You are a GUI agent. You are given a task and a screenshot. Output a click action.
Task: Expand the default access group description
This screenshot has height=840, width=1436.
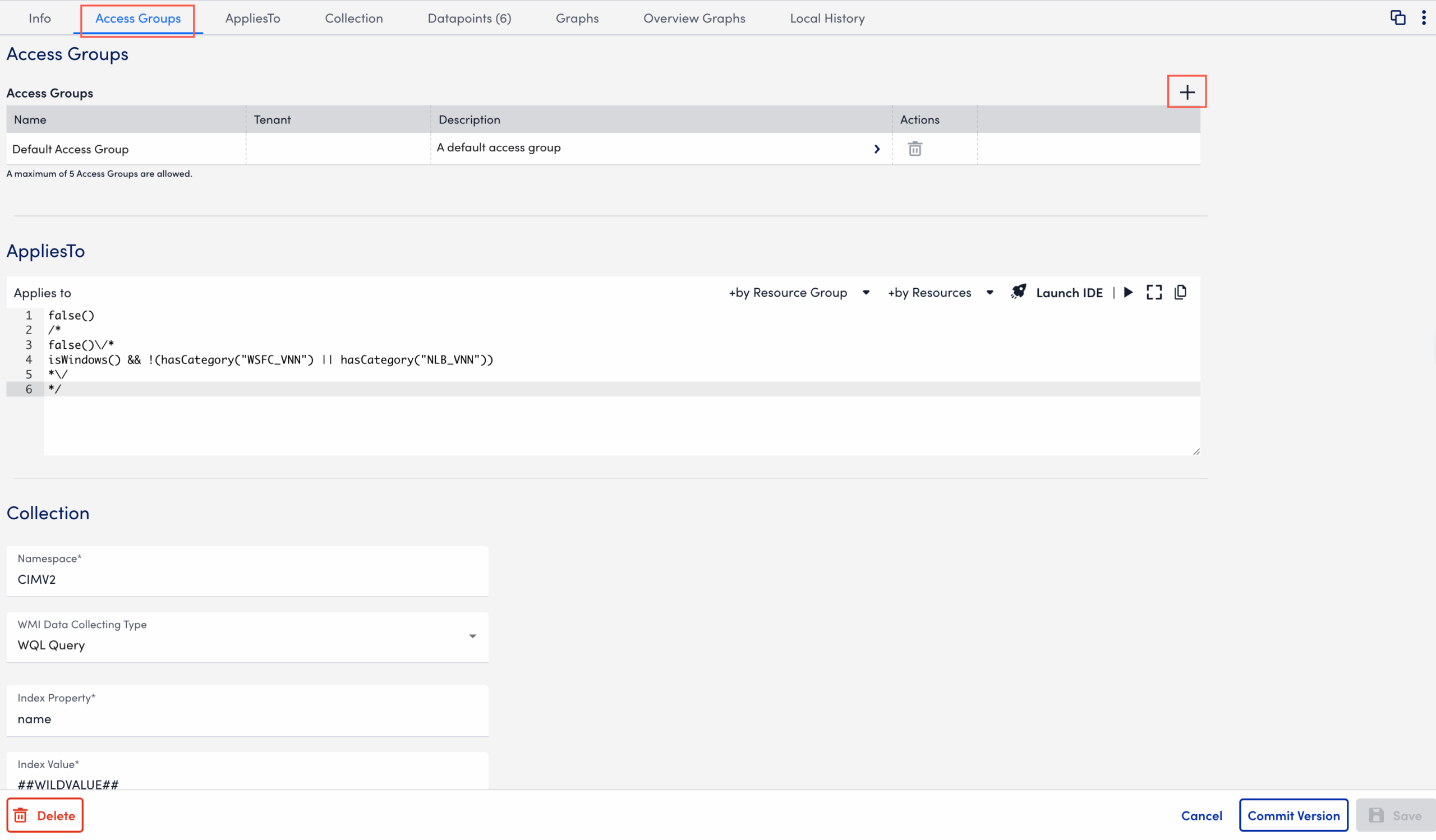(876, 149)
